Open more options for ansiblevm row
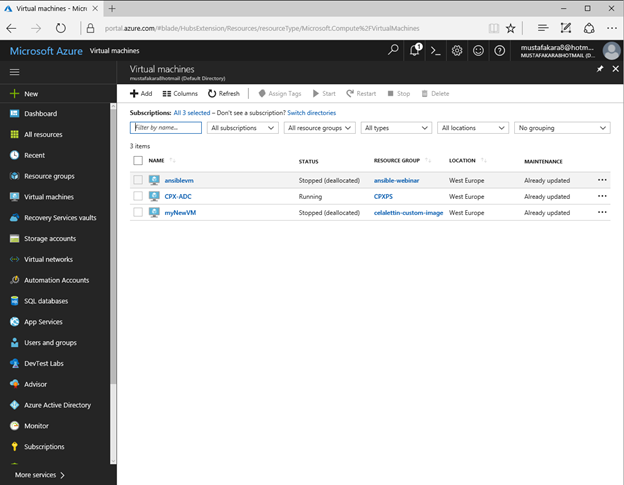Image resolution: width=624 pixels, height=485 pixels. pos(602,180)
